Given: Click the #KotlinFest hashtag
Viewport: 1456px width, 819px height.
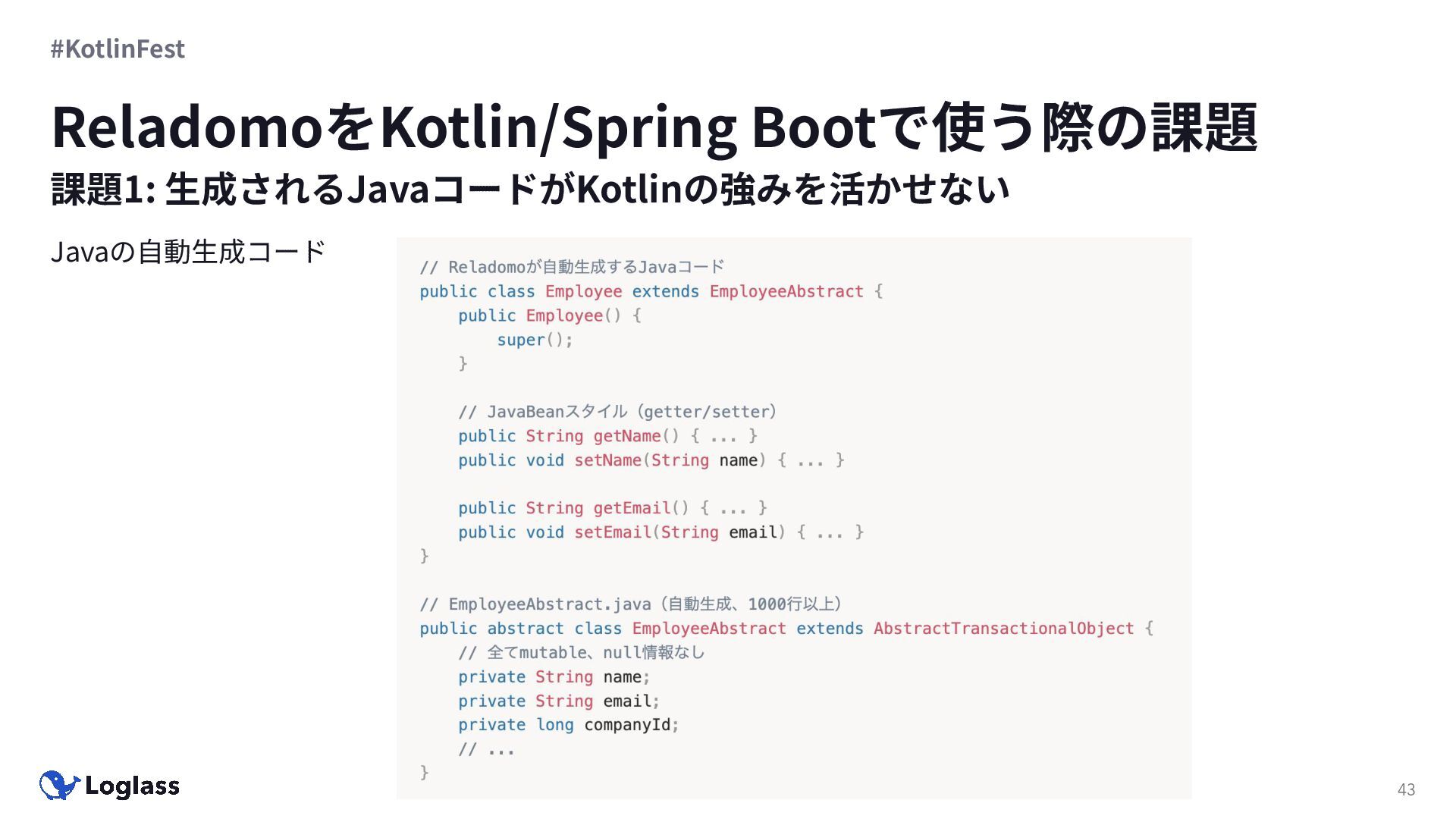Looking at the screenshot, I should click(118, 49).
